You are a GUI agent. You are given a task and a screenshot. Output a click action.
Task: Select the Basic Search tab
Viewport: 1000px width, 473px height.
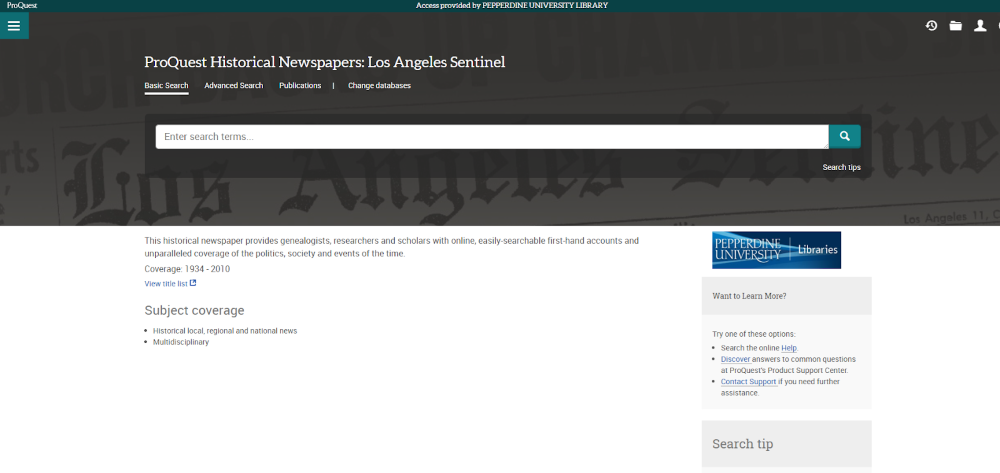click(x=166, y=85)
